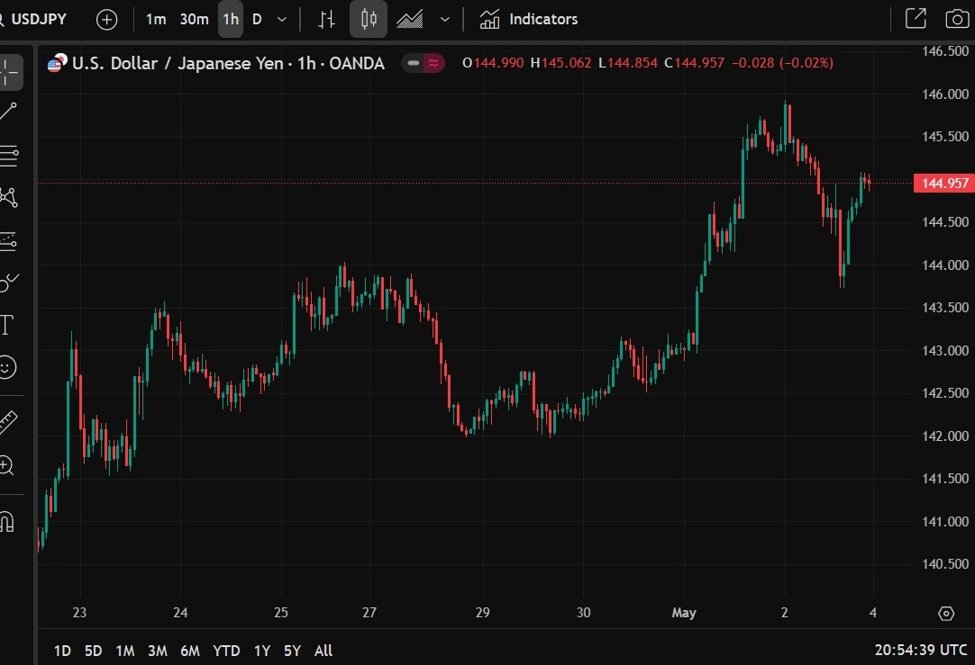Enable candlestick chart style
The image size is (975, 665).
click(x=367, y=18)
